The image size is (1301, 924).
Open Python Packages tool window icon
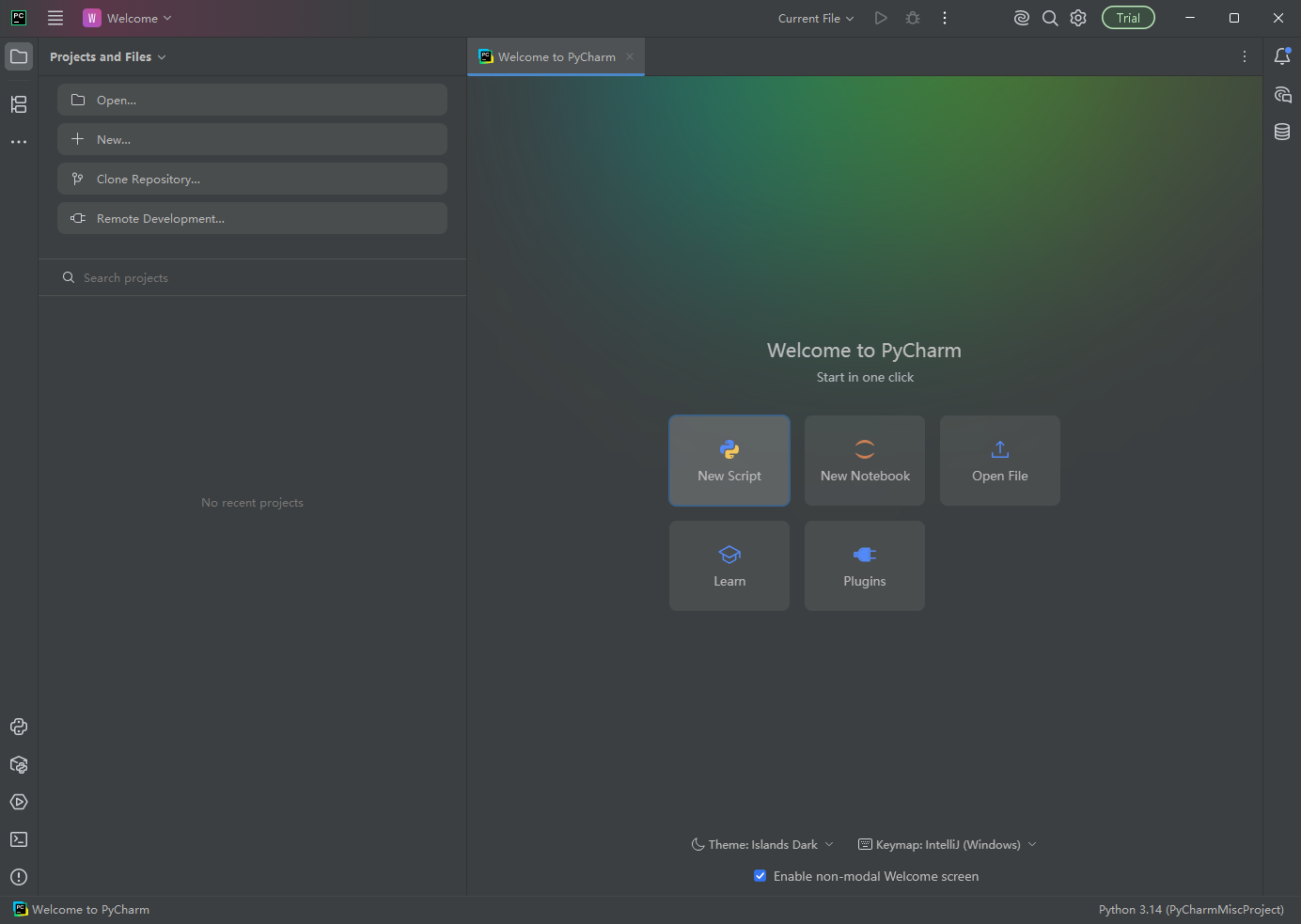click(x=19, y=764)
